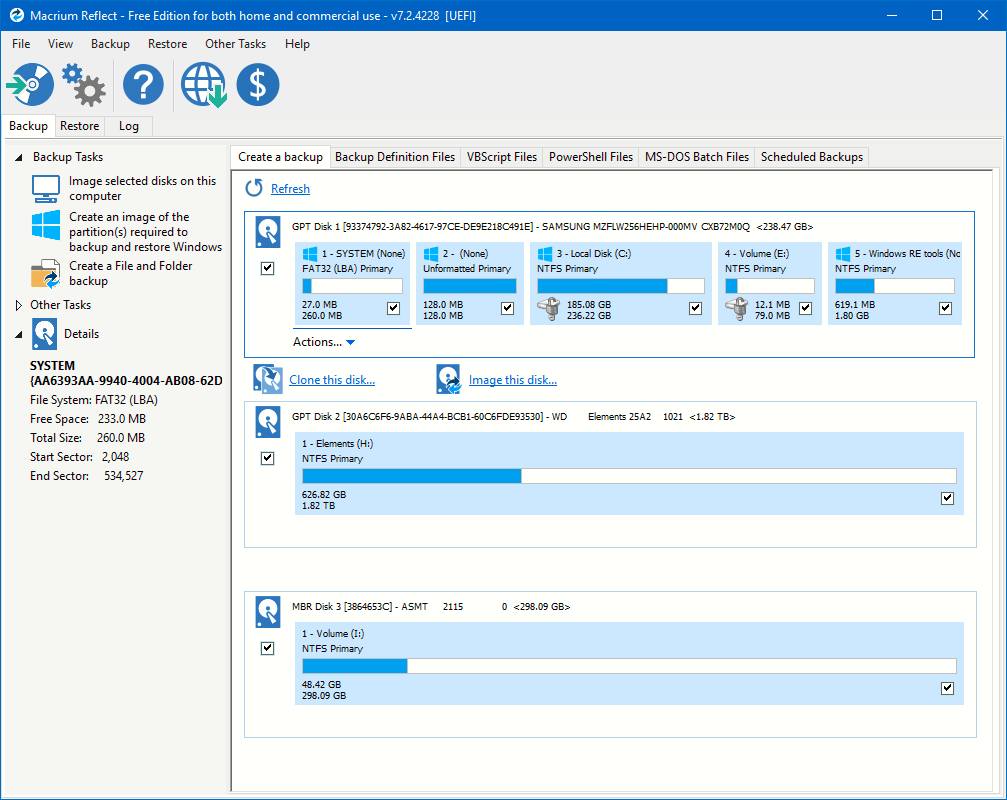This screenshot has width=1007, height=800.
Task: Click the monitor icon for imaging selected disks
Action: pos(46,189)
